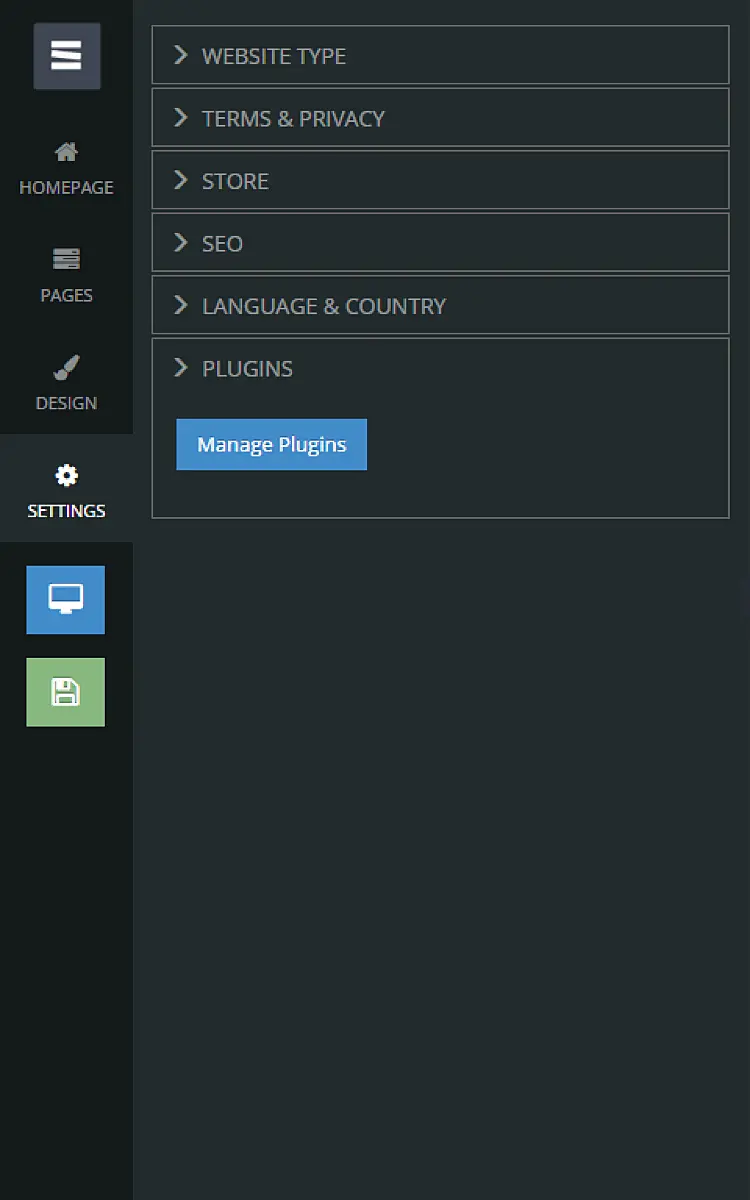The height and width of the screenshot is (1200, 750).
Task: Collapse Plugins using its chevron arrow
Action: pyautogui.click(x=181, y=368)
